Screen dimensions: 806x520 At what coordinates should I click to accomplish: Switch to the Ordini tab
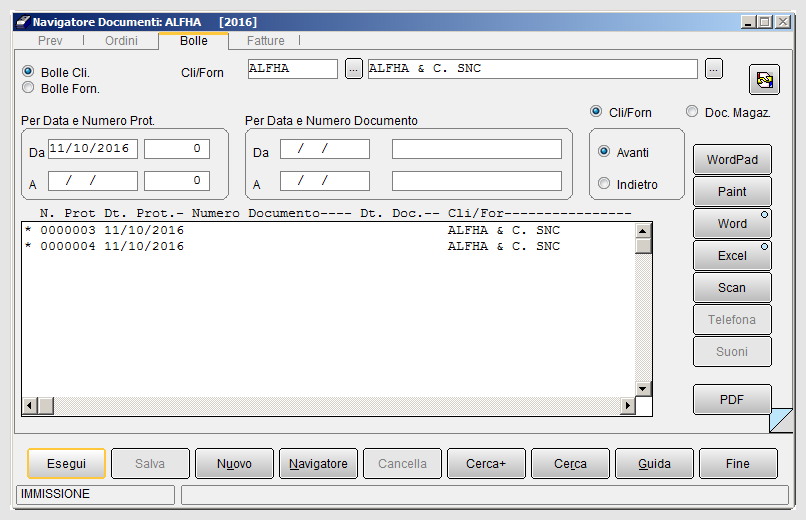(x=121, y=41)
